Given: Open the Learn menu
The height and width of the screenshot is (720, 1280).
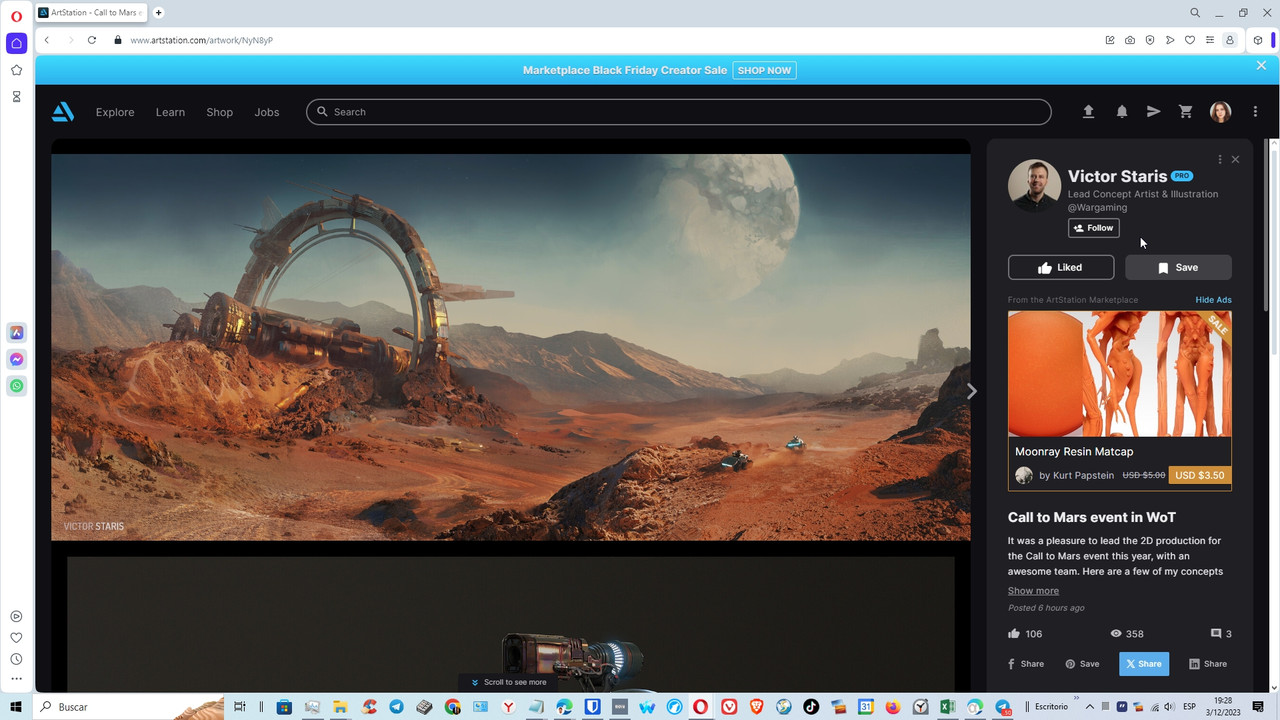Looking at the screenshot, I should [x=170, y=112].
